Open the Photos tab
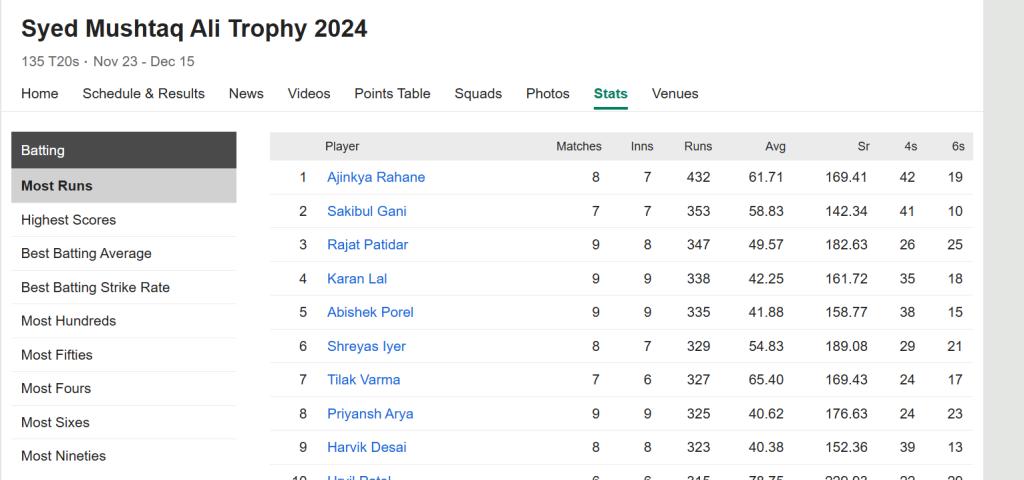The image size is (1024, 480). tap(548, 93)
